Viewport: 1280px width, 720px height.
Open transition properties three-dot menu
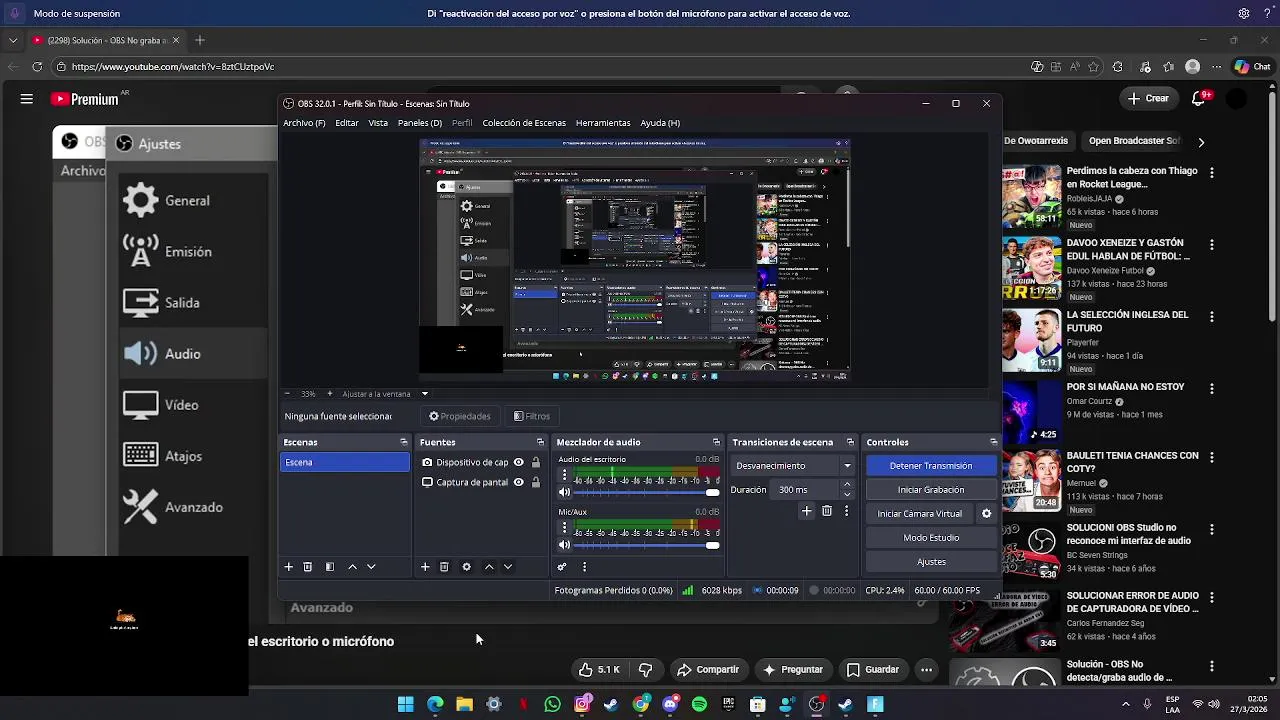click(847, 511)
